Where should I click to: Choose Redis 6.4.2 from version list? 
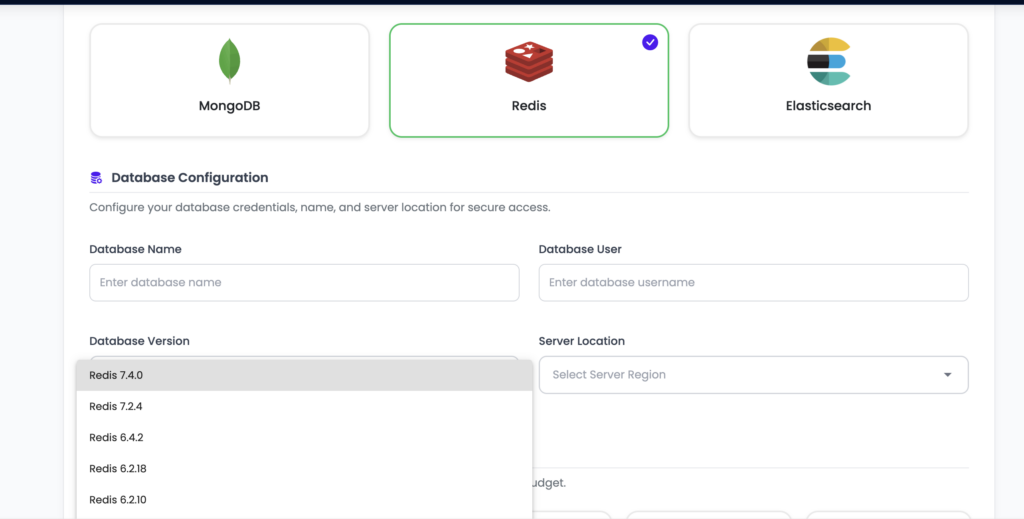(304, 437)
